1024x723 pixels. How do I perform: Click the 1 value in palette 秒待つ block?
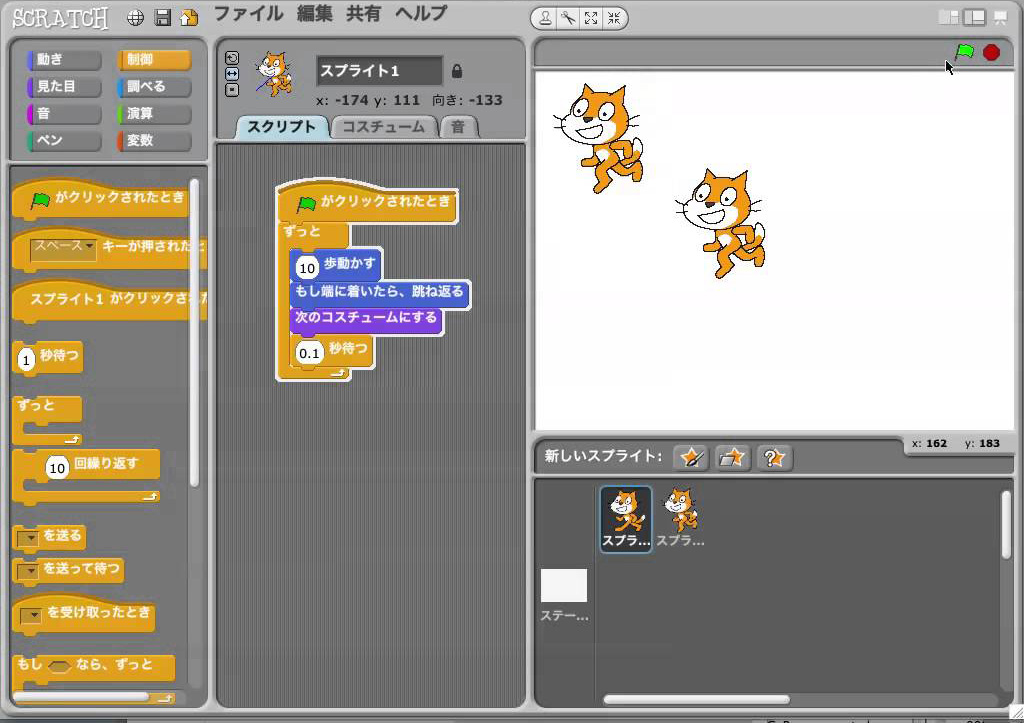(26, 360)
